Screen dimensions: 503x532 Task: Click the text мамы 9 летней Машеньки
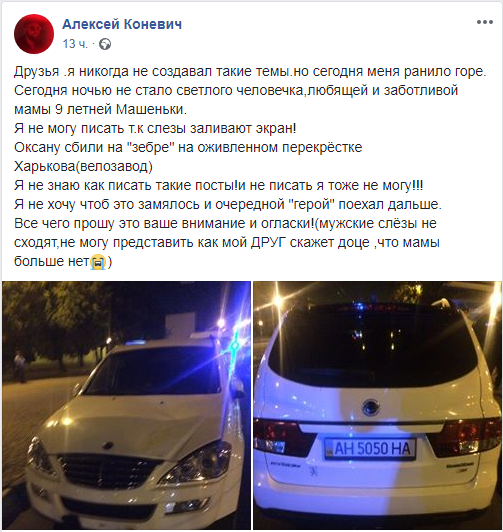coord(100,110)
